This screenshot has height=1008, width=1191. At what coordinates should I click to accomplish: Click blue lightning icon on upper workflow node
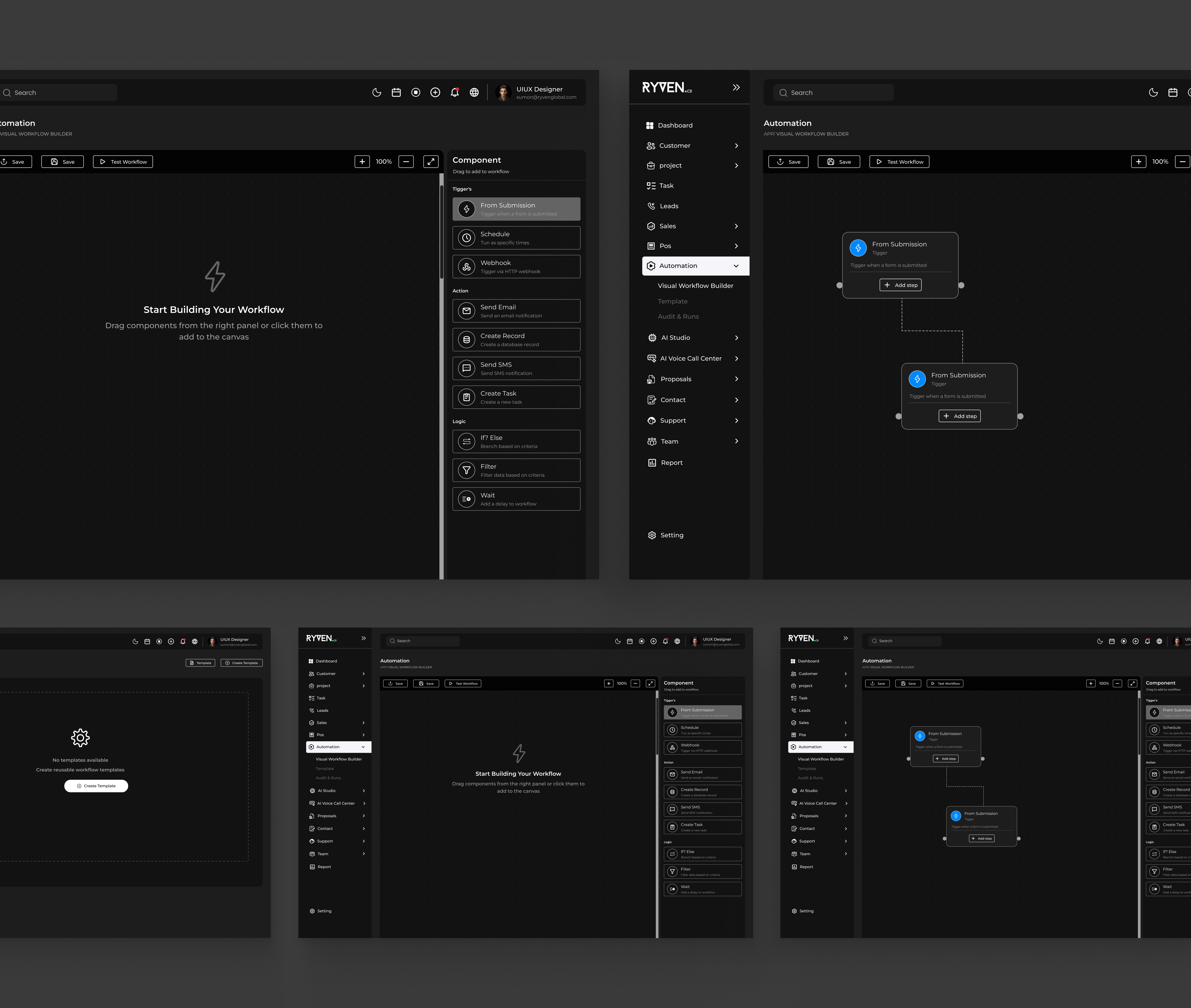click(x=858, y=248)
